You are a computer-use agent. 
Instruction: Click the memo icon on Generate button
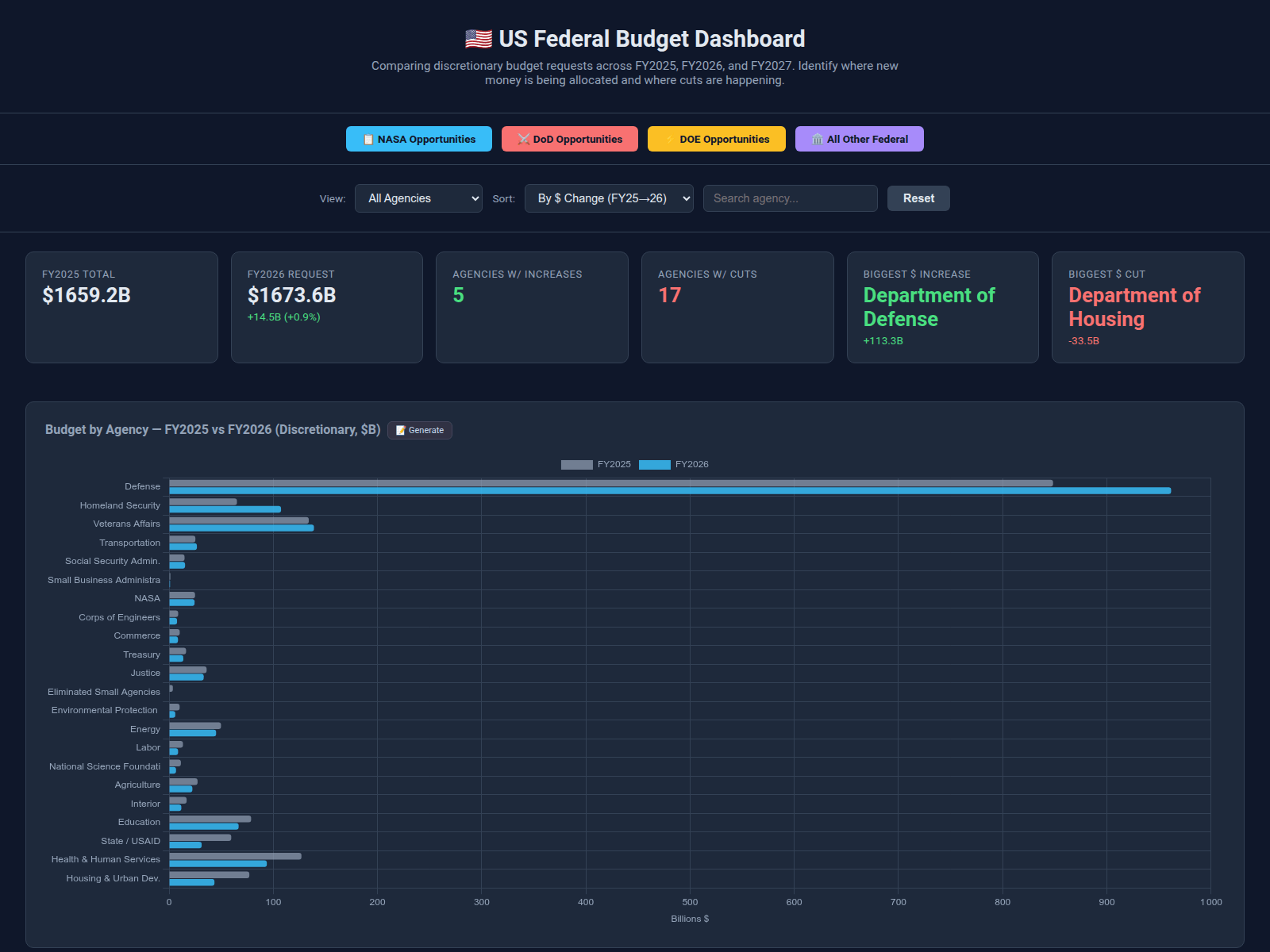pos(401,430)
